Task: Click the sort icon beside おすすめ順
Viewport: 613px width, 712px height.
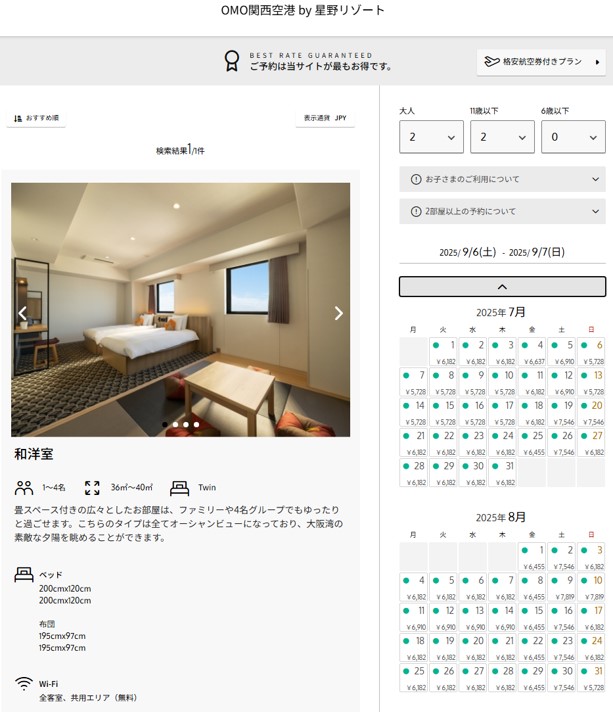Action: click(18, 118)
